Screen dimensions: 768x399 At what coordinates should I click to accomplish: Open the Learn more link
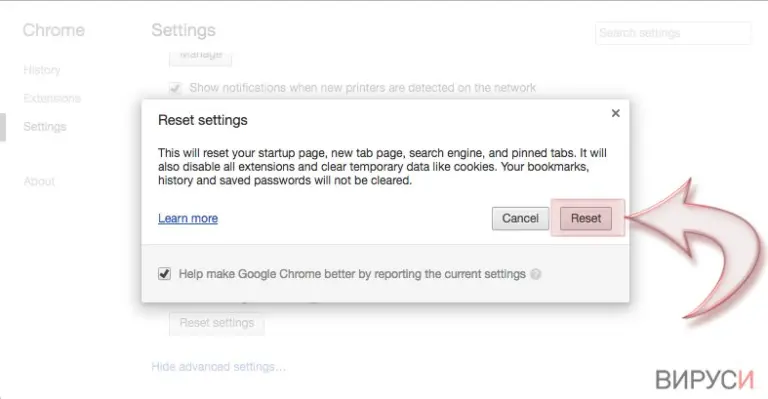coord(188,218)
